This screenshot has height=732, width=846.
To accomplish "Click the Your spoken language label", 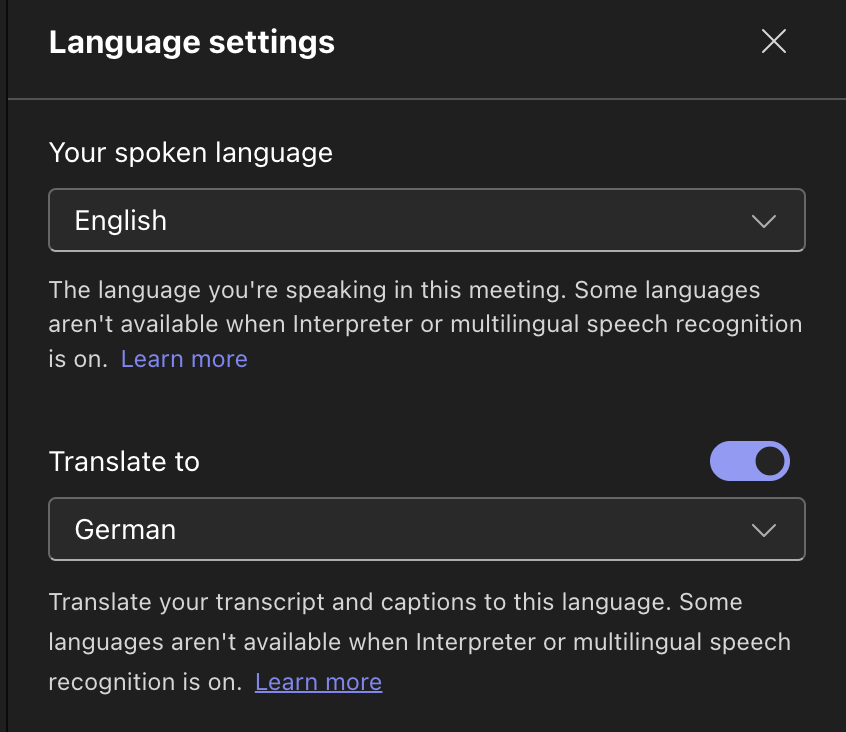I will tap(190, 153).
